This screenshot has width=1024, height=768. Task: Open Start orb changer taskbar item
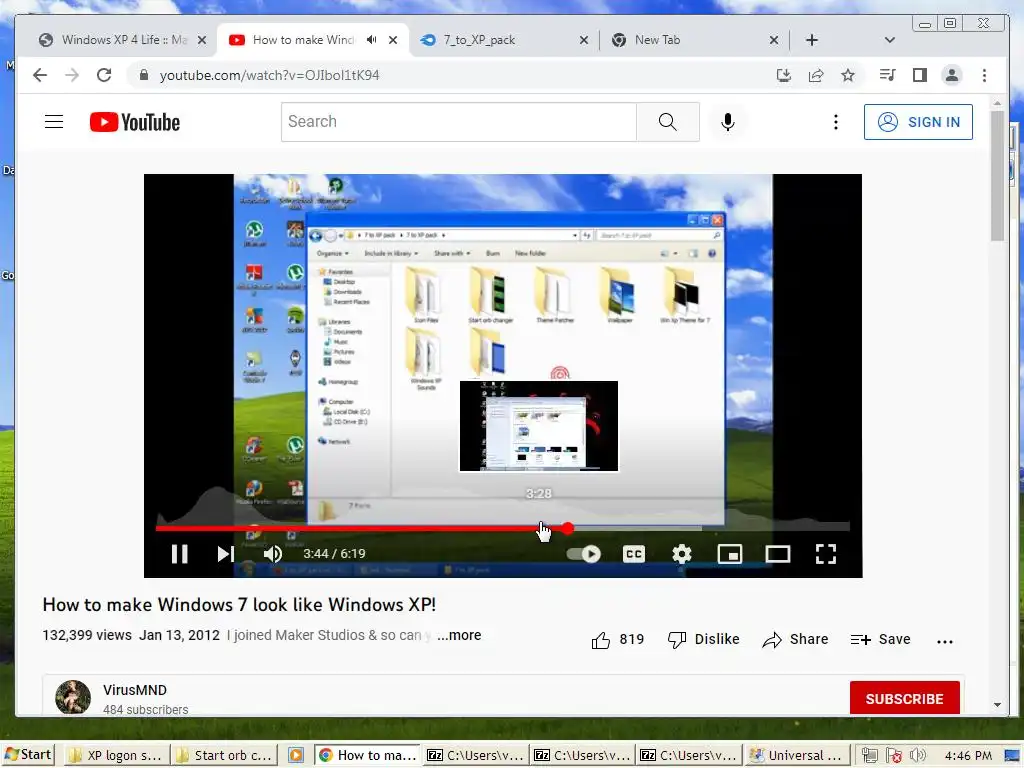coord(225,756)
